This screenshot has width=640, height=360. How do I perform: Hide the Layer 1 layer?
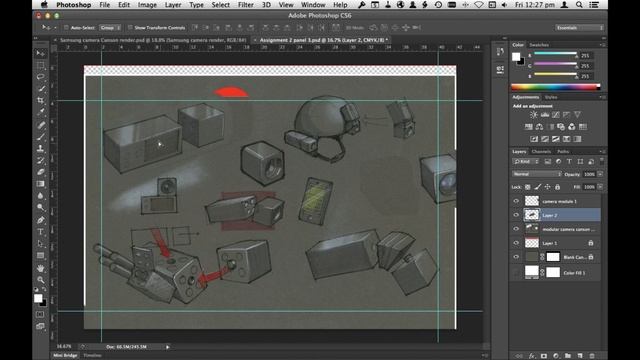tap(516, 243)
